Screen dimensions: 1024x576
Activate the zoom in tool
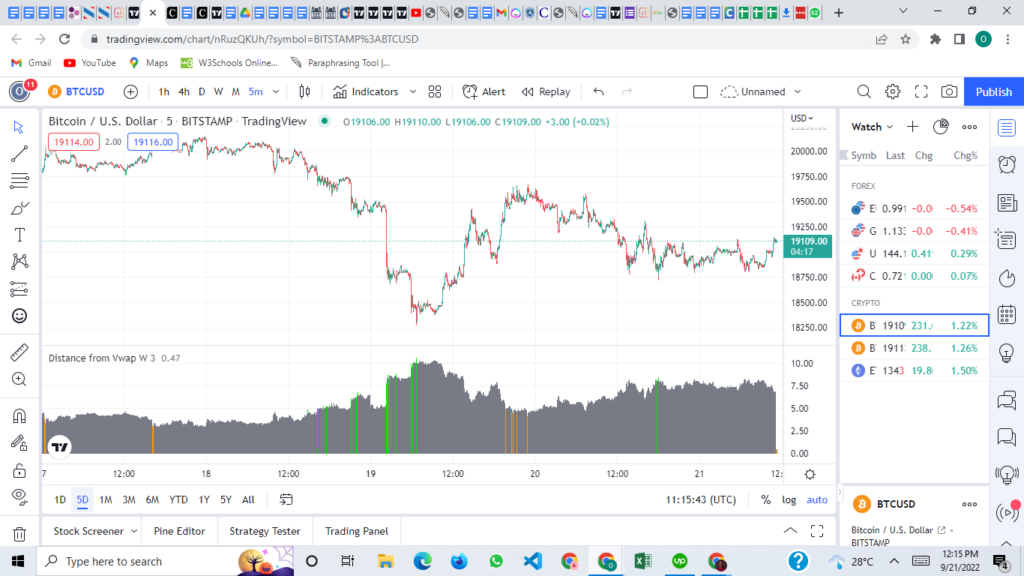(x=19, y=379)
